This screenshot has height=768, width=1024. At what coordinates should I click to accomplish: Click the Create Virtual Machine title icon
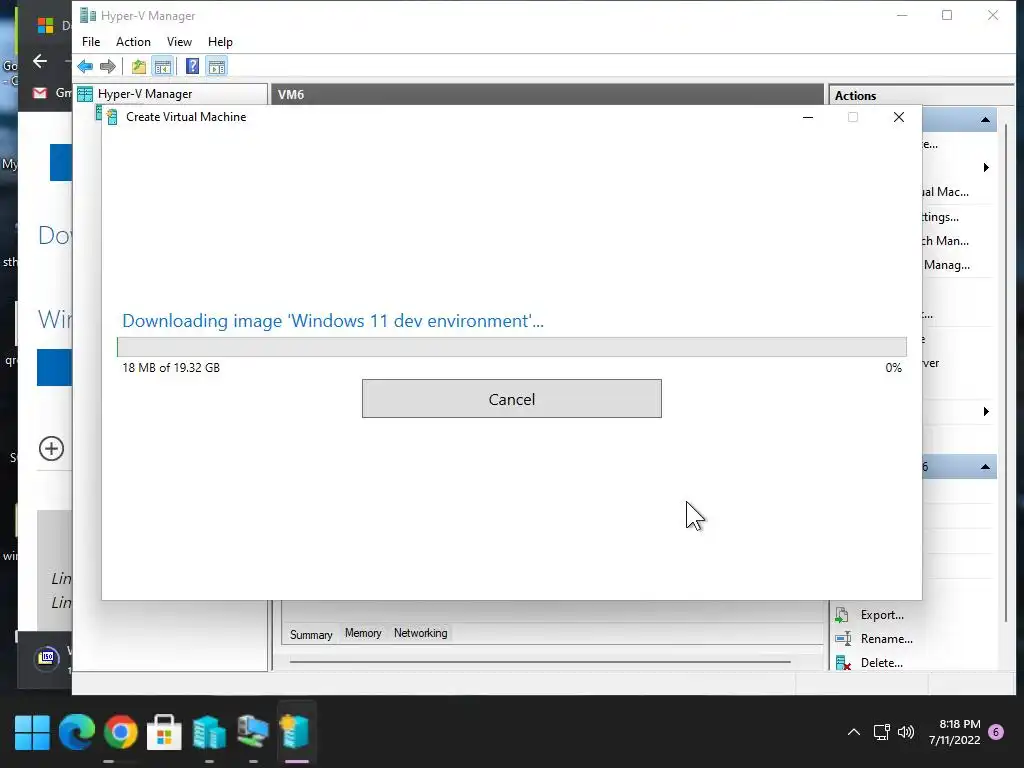(x=112, y=117)
